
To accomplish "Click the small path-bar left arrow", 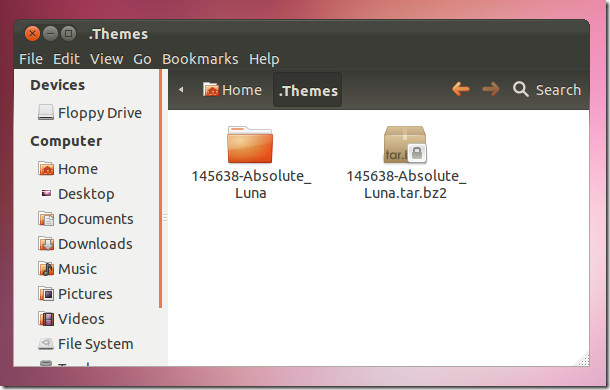I will coord(181,90).
